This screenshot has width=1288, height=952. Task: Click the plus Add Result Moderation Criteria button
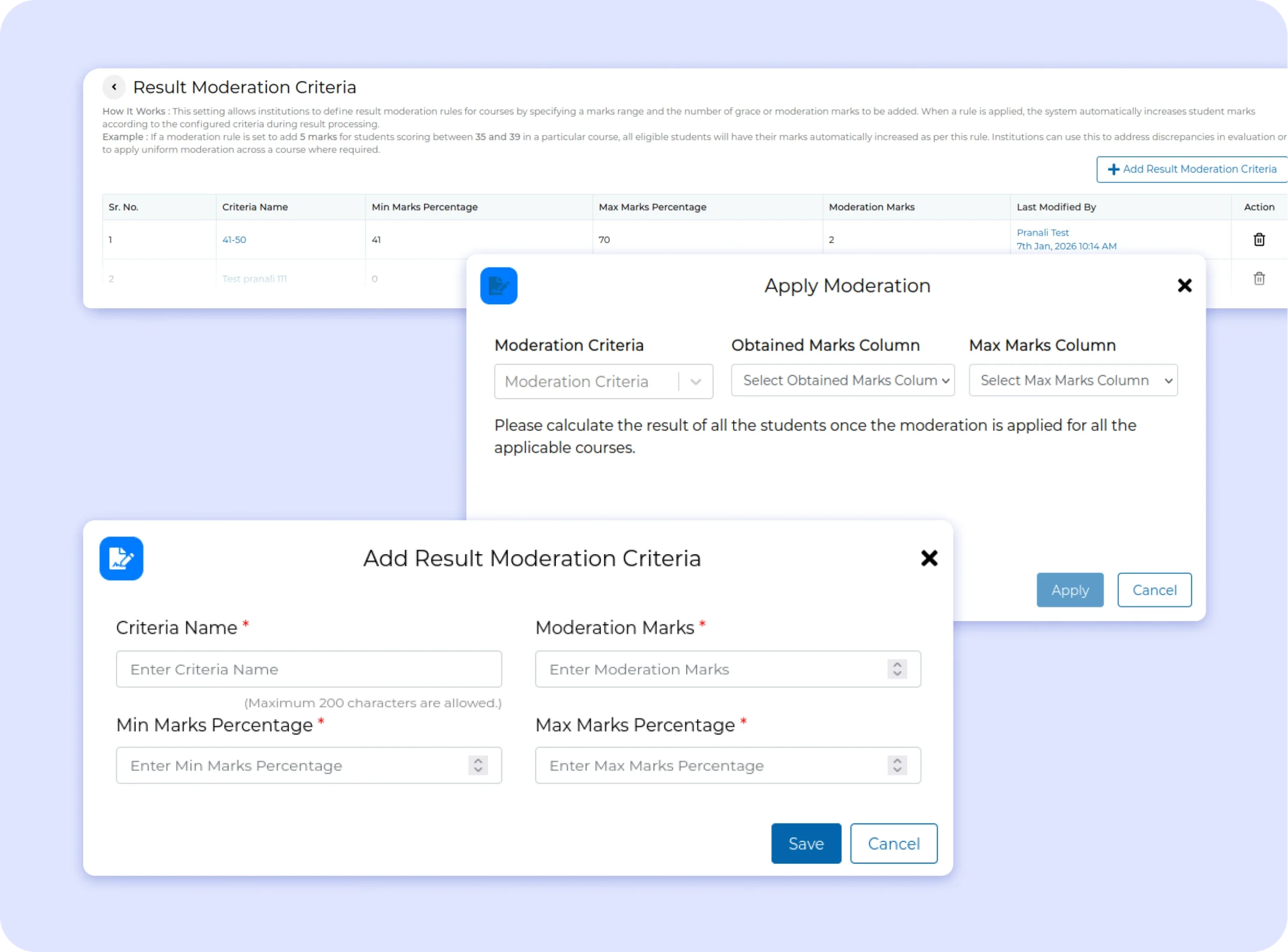[1192, 169]
